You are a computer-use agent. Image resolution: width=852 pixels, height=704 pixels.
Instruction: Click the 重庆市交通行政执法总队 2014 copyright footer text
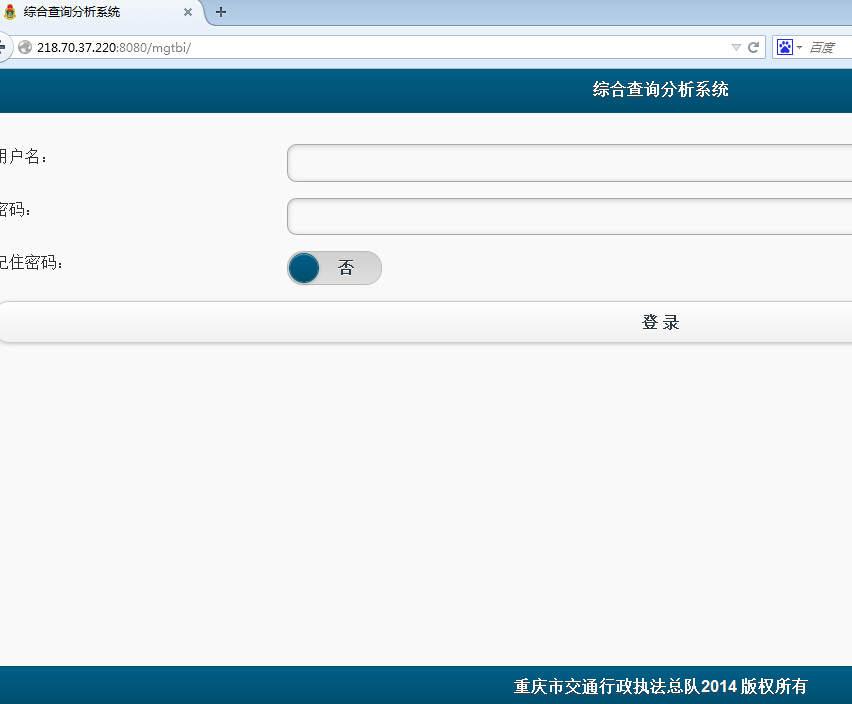tap(660, 686)
